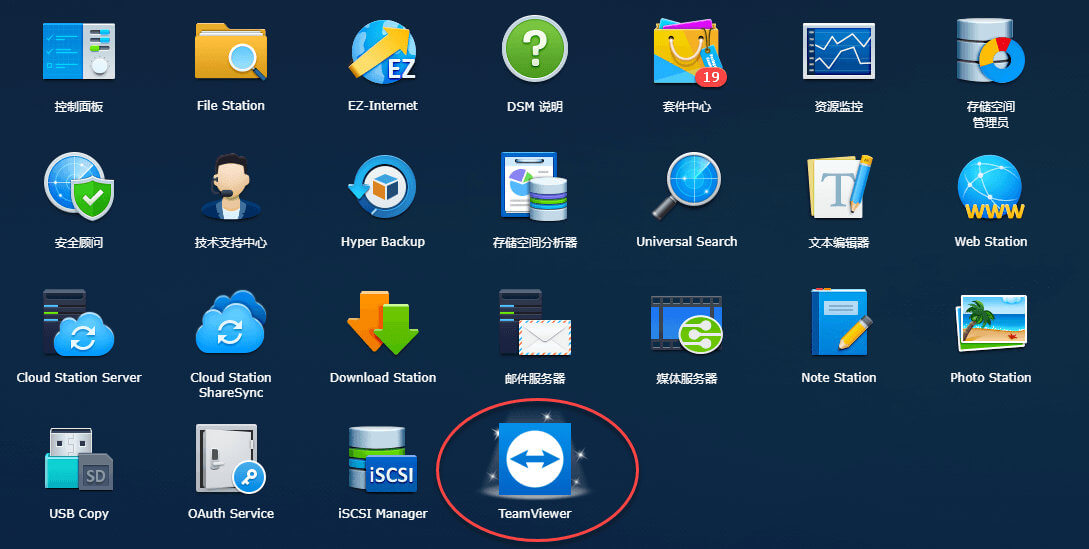Launch 文本编辑器 text editor
Viewport: 1089px width, 549px height.
pyautogui.click(x=839, y=186)
